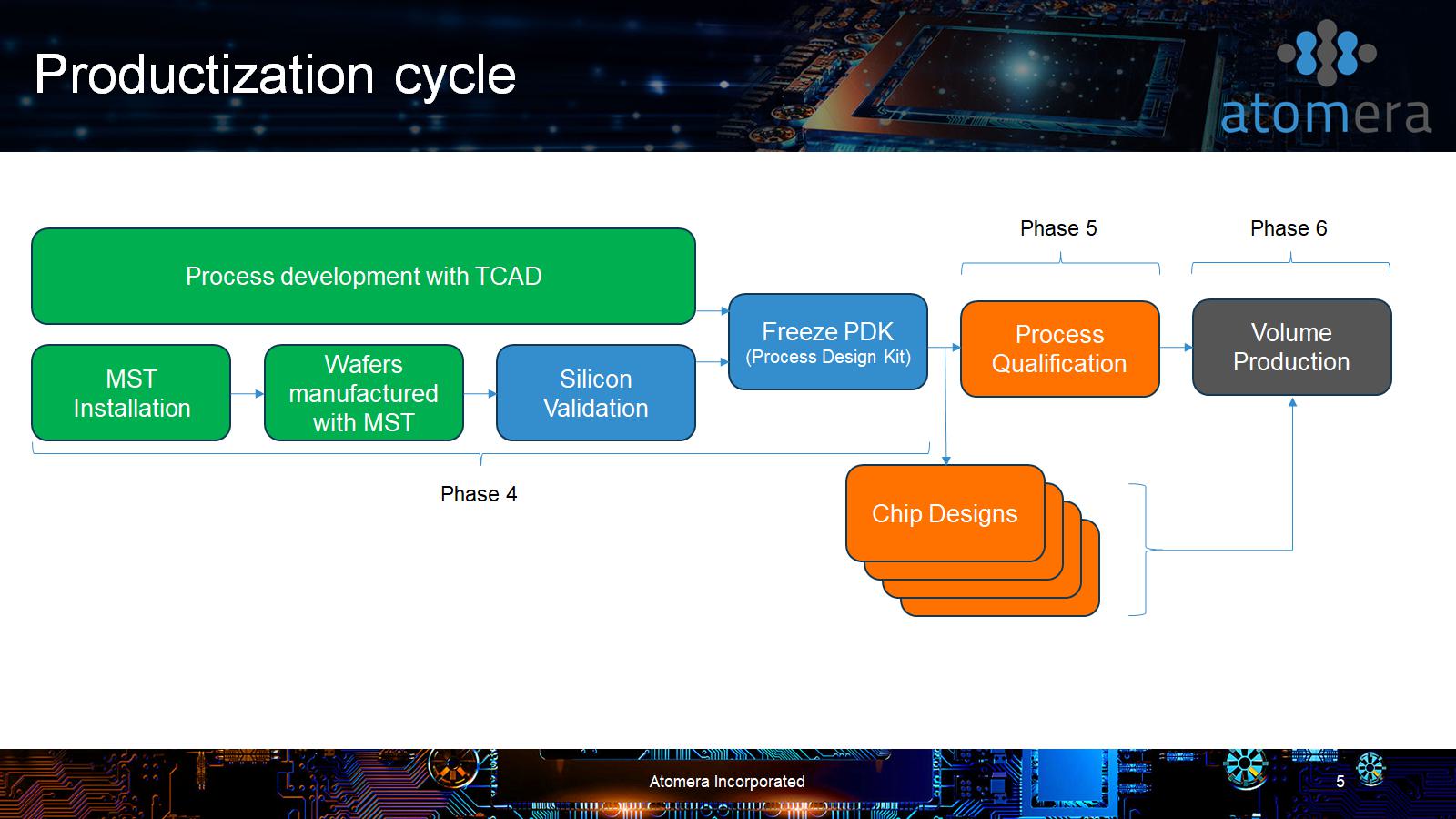Click the Process Qualification box
Viewport: 1456px width, 819px height.
pos(1059,349)
